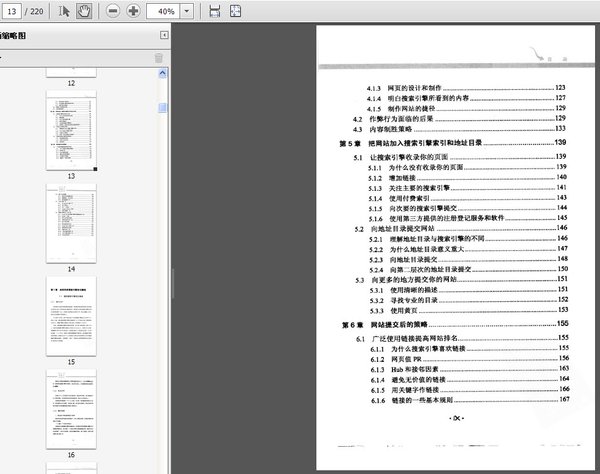Collapse the thumbnails panel arrow

(164, 35)
